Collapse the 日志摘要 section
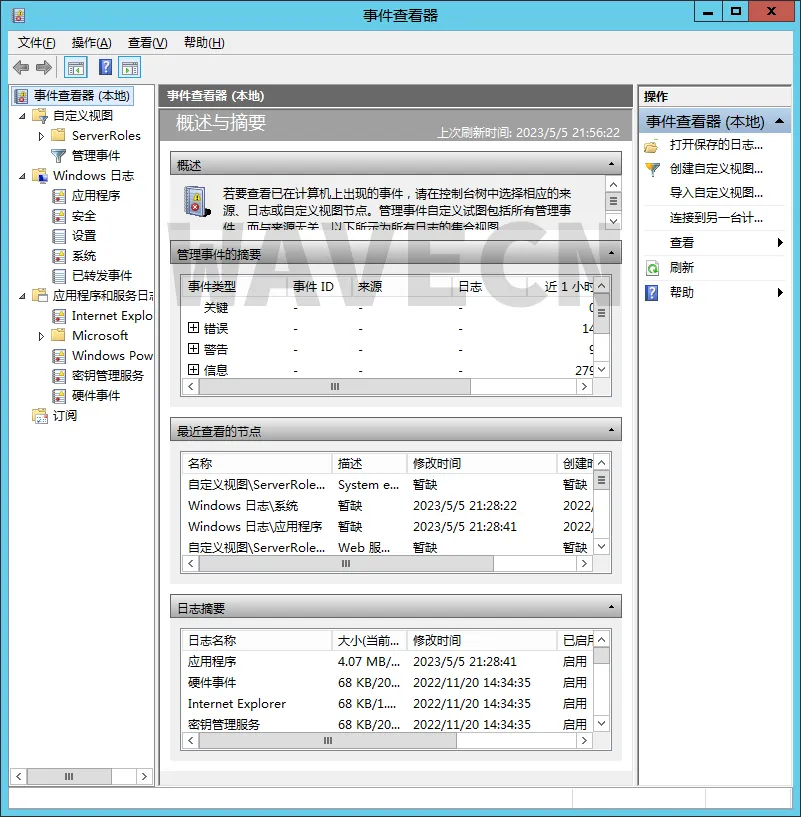 611,607
